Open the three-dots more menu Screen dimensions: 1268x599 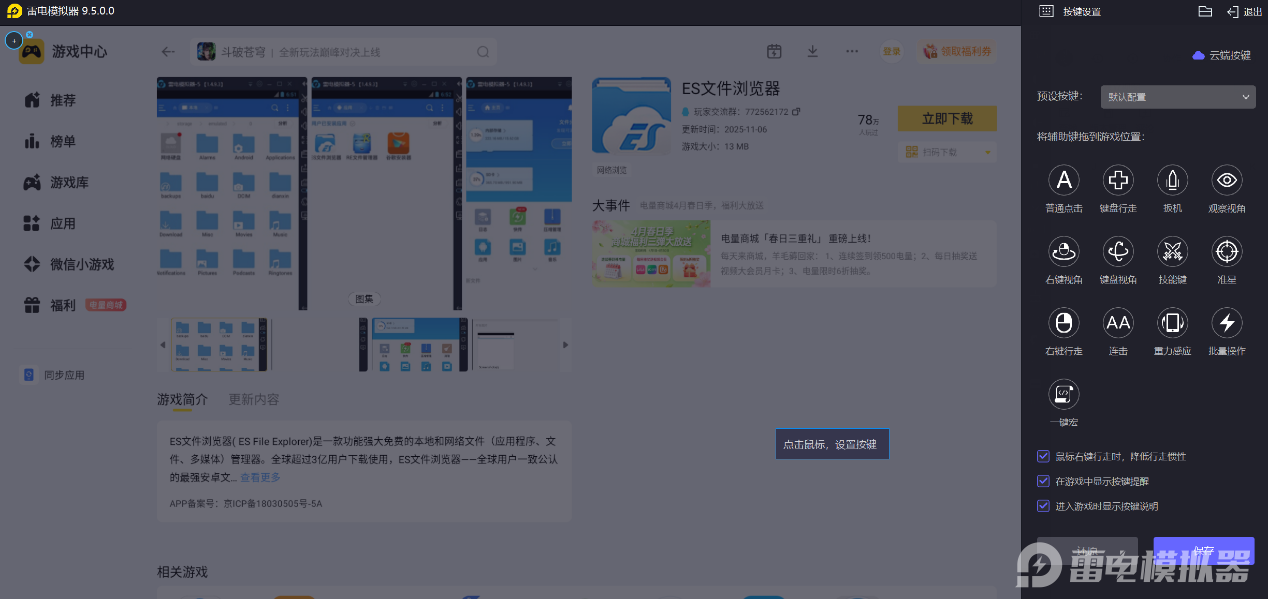click(x=852, y=51)
